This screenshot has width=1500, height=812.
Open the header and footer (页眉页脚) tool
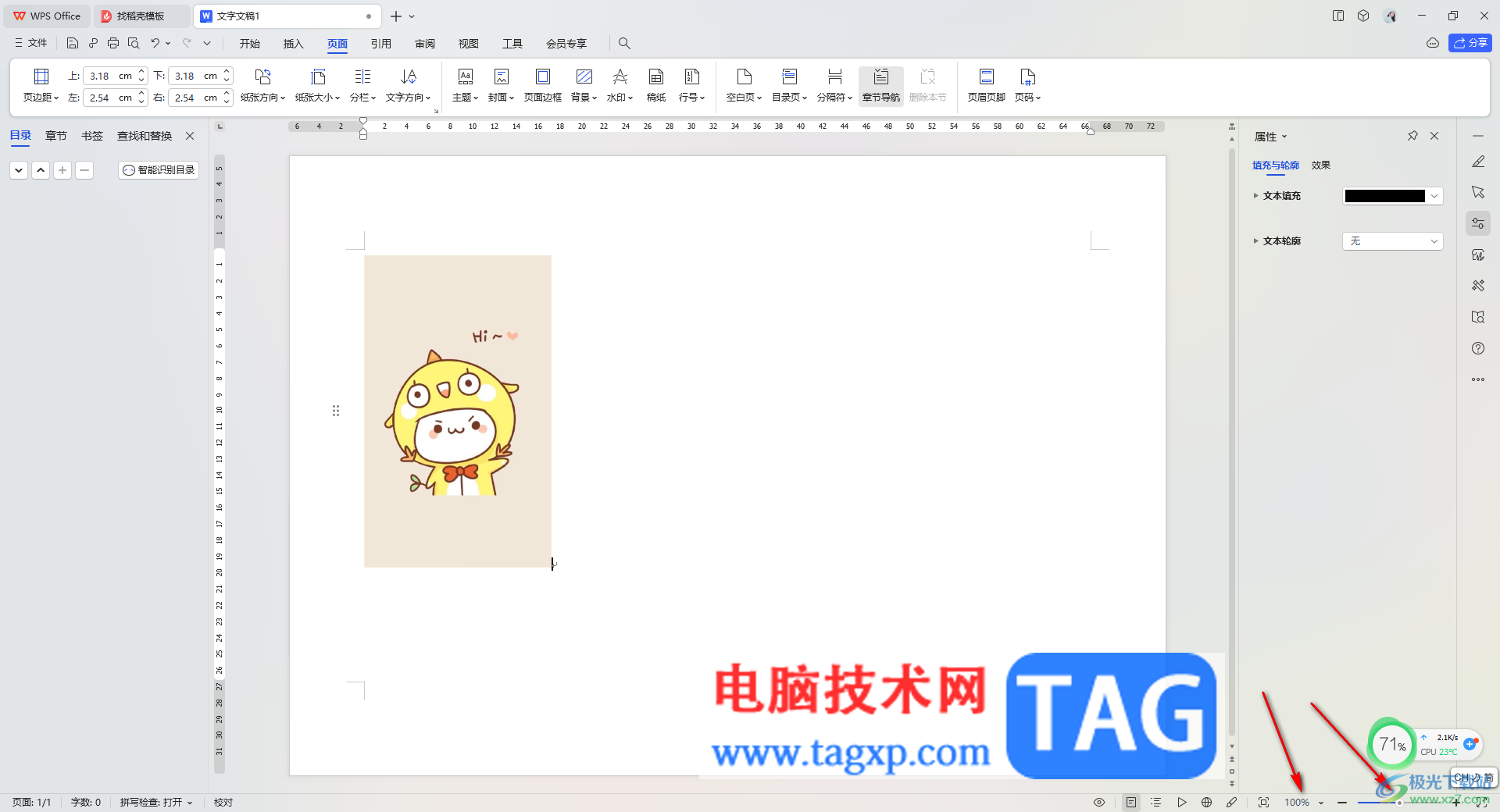986,85
